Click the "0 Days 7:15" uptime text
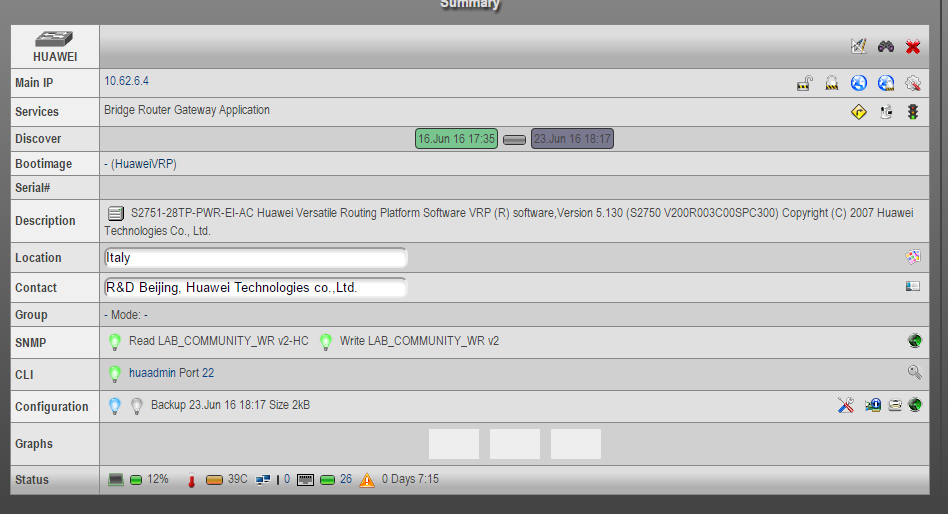Screen dimensions: 948x514 [411, 479]
